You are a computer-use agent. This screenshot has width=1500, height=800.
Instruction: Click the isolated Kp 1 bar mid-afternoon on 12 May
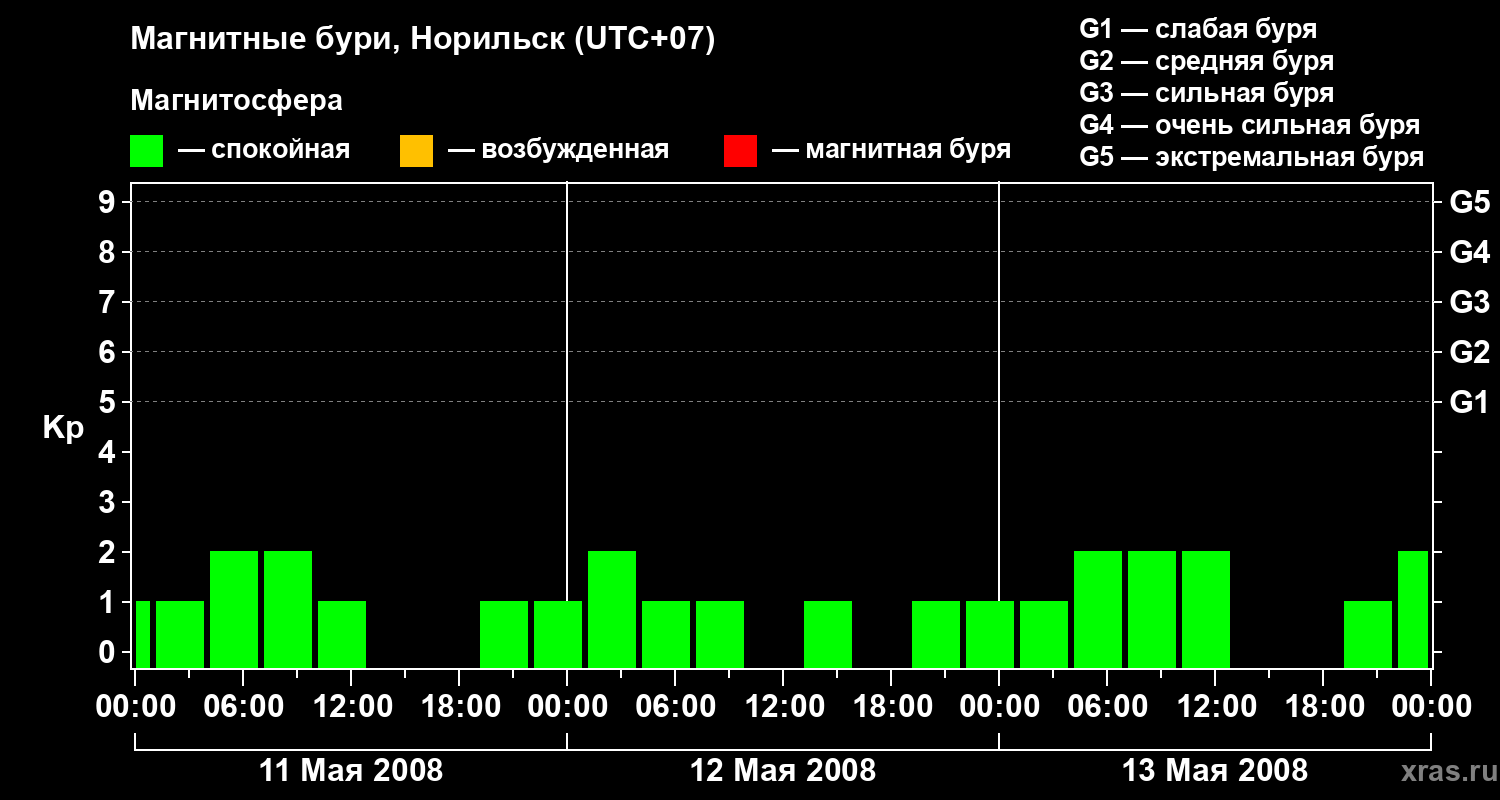tap(828, 634)
